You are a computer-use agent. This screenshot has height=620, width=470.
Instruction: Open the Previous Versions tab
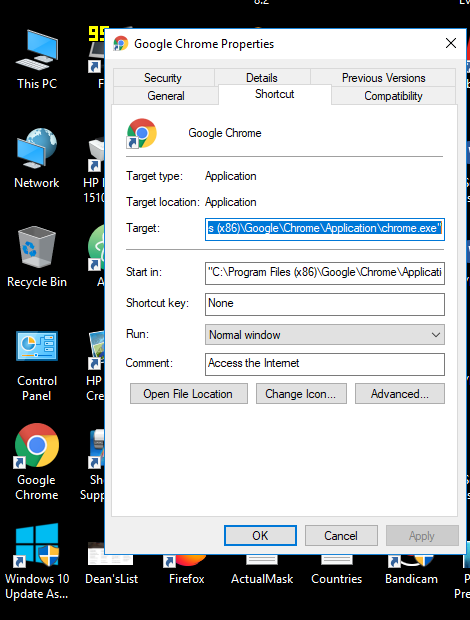tap(383, 78)
